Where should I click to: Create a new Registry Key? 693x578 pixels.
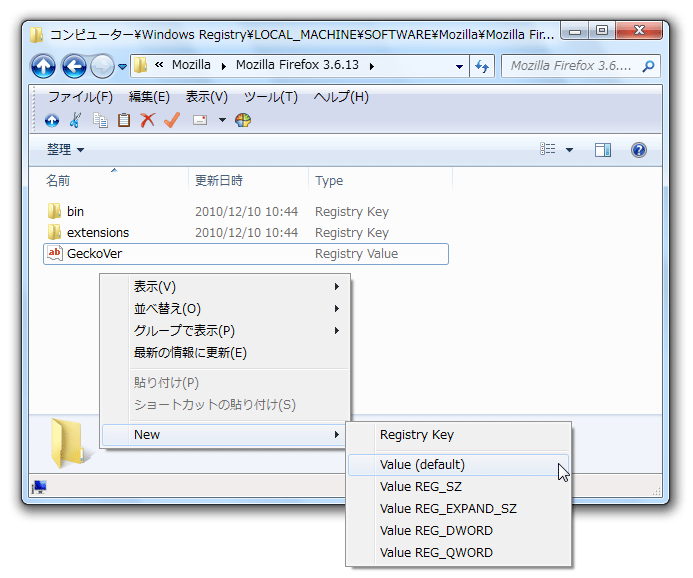click(x=458, y=435)
